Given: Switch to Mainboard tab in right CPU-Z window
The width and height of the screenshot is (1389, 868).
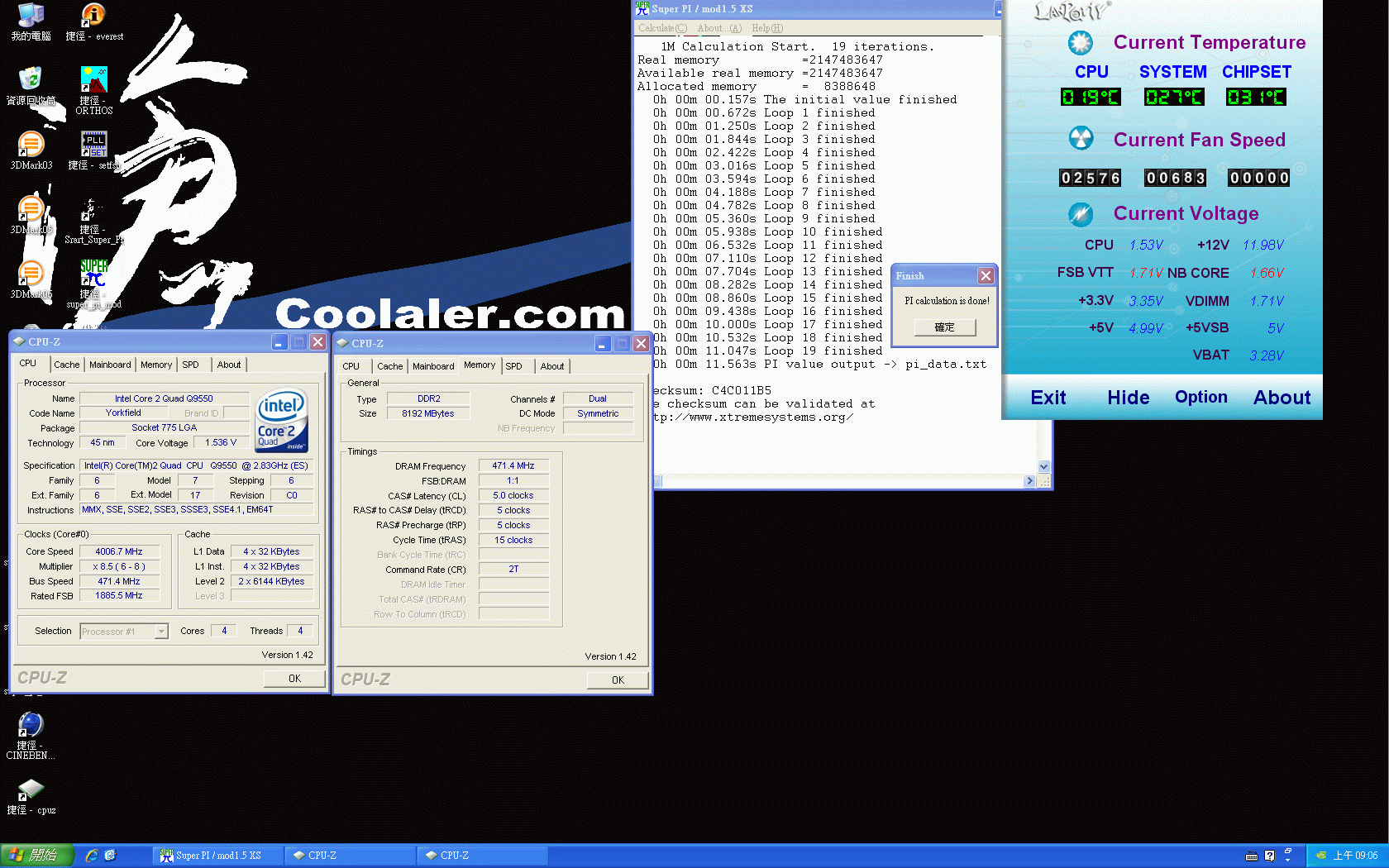Looking at the screenshot, I should click(x=433, y=366).
